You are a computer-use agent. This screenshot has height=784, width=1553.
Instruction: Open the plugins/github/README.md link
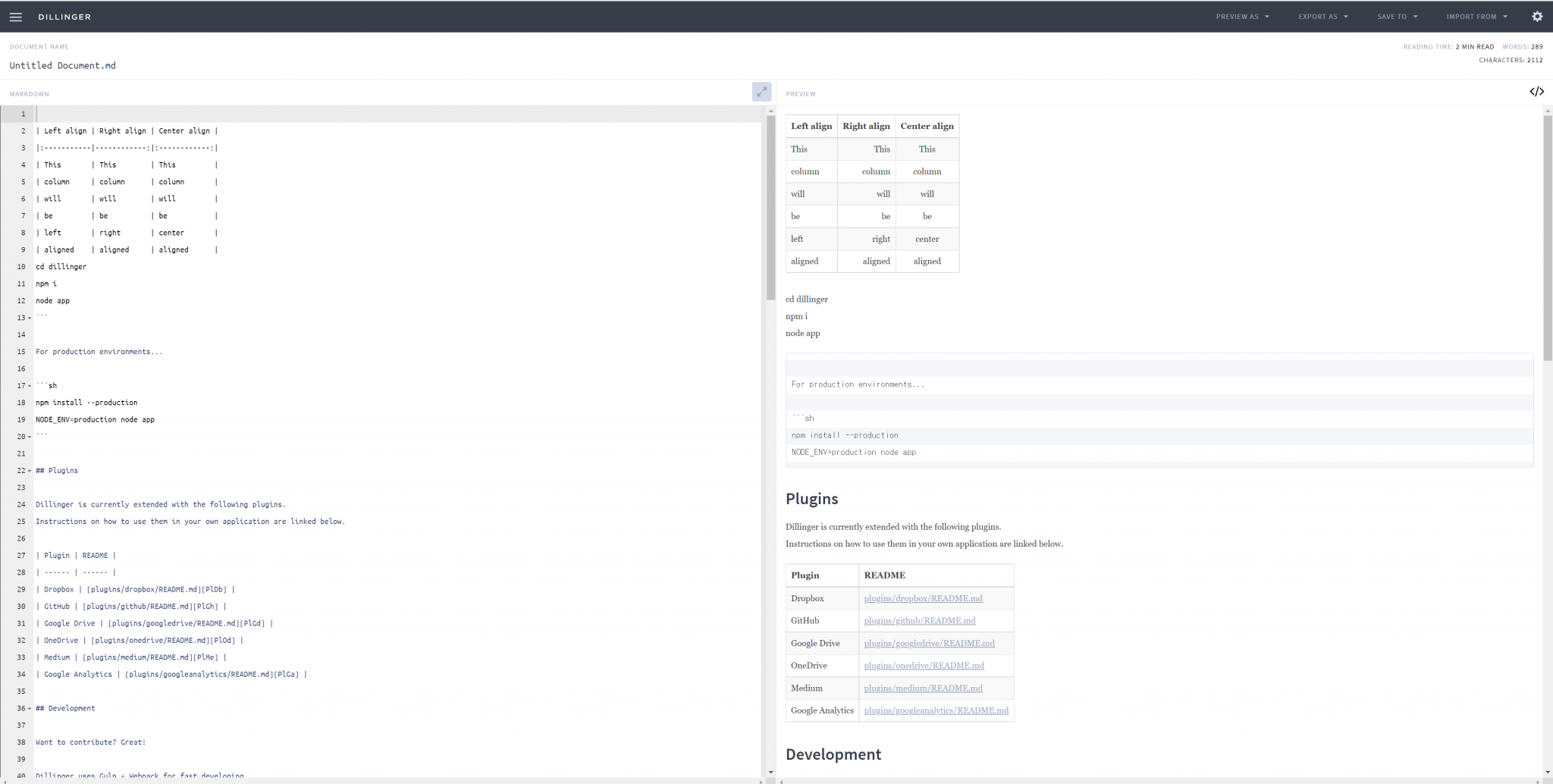click(x=919, y=620)
